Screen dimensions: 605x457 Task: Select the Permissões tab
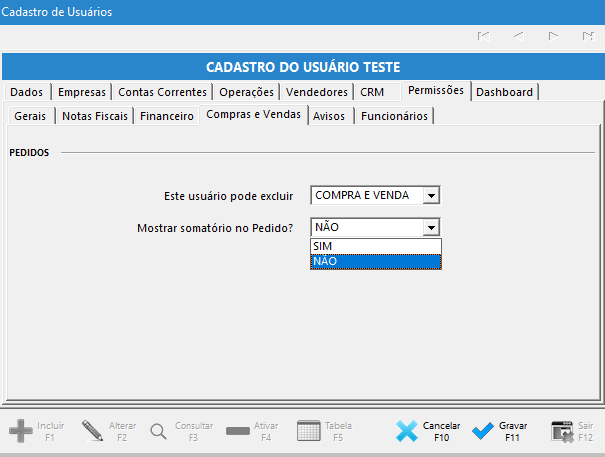click(x=436, y=90)
